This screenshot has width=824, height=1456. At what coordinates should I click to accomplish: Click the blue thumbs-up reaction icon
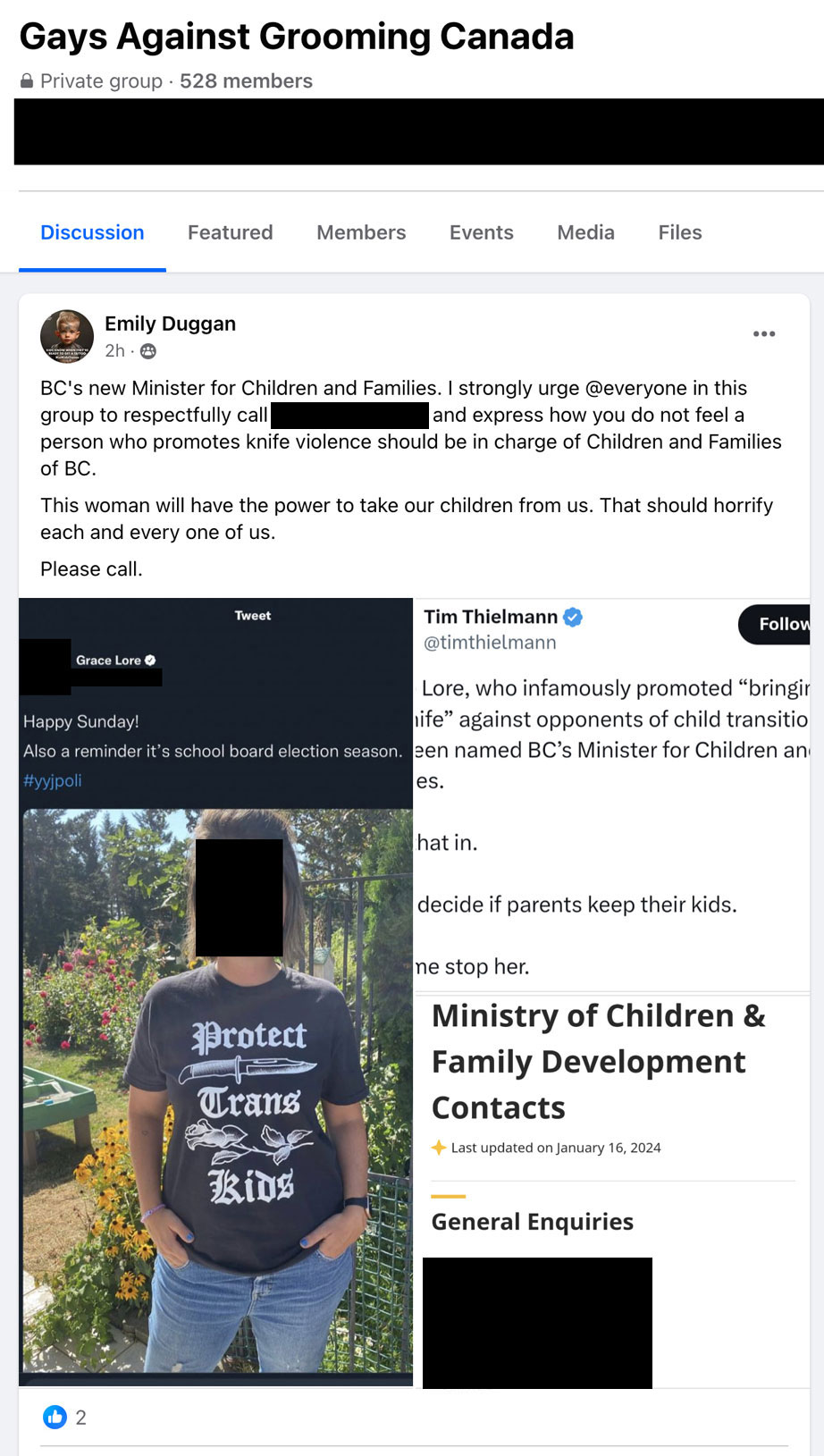point(55,1417)
